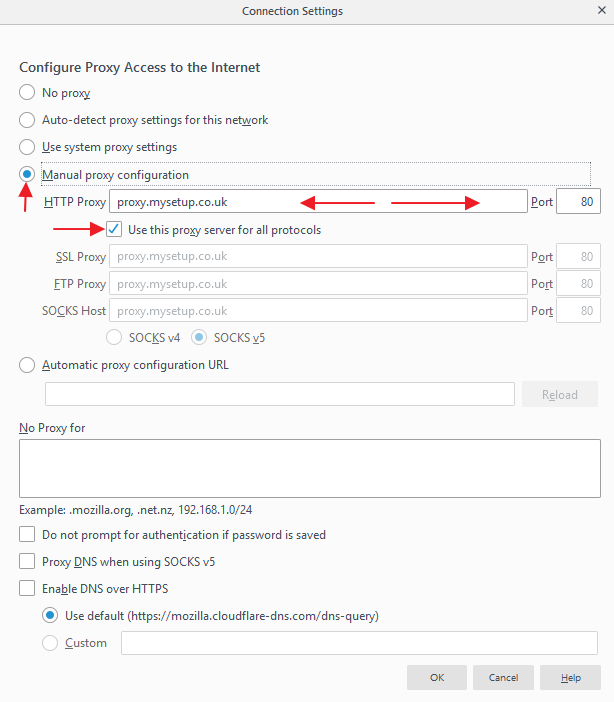Viewport: 614px width, 702px height.
Task: Select the SOCKS v4 radio option
Action: 114,338
